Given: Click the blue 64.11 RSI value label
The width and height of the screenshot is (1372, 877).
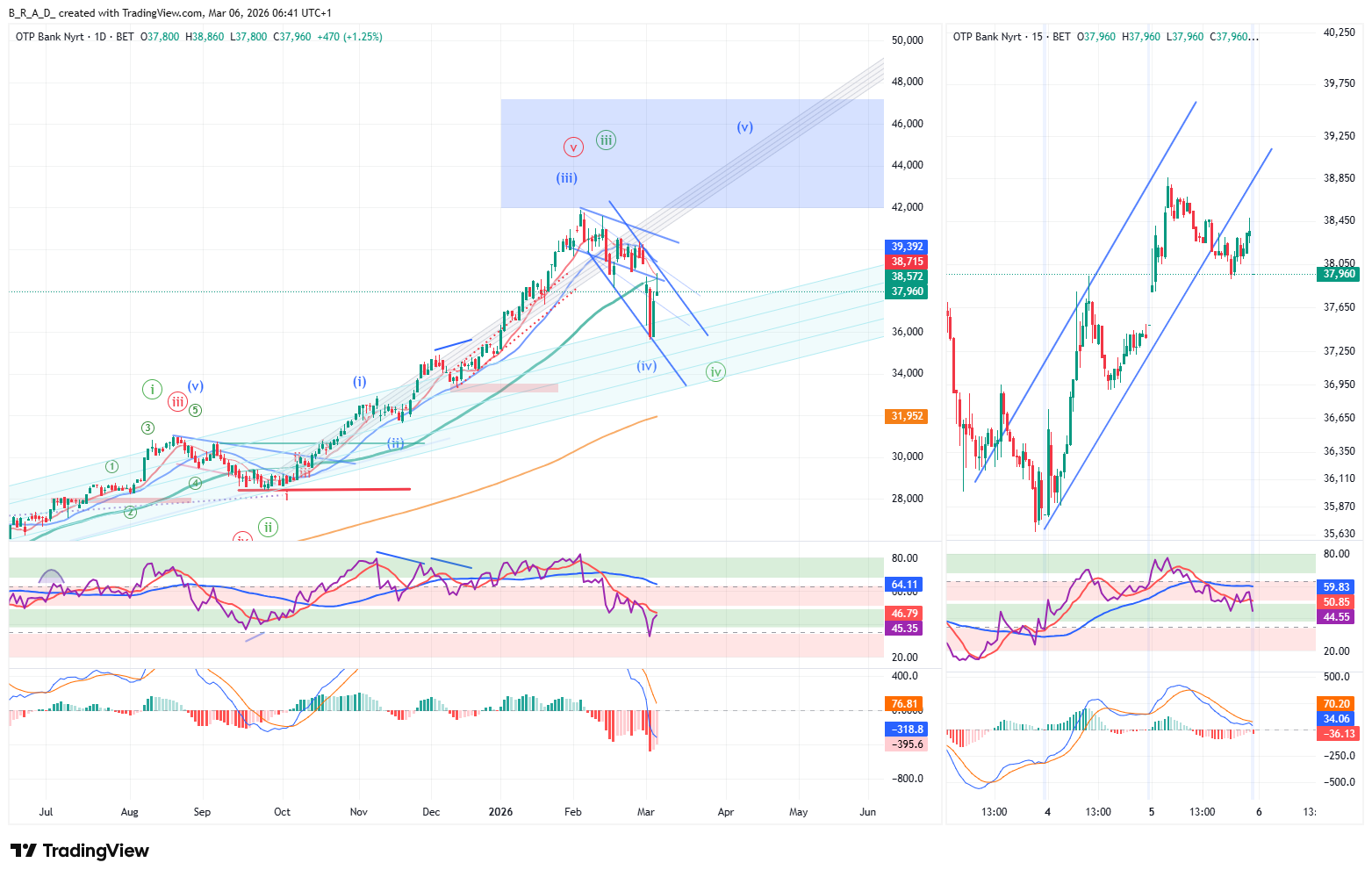Looking at the screenshot, I should (x=904, y=585).
